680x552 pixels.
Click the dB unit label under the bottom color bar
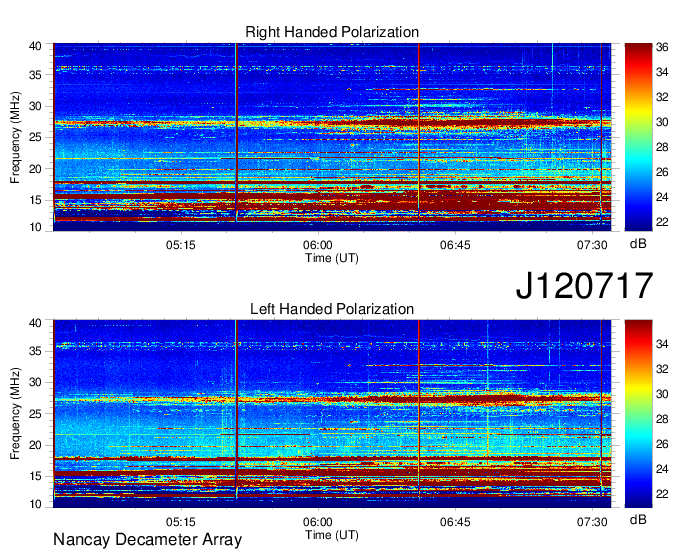638,519
